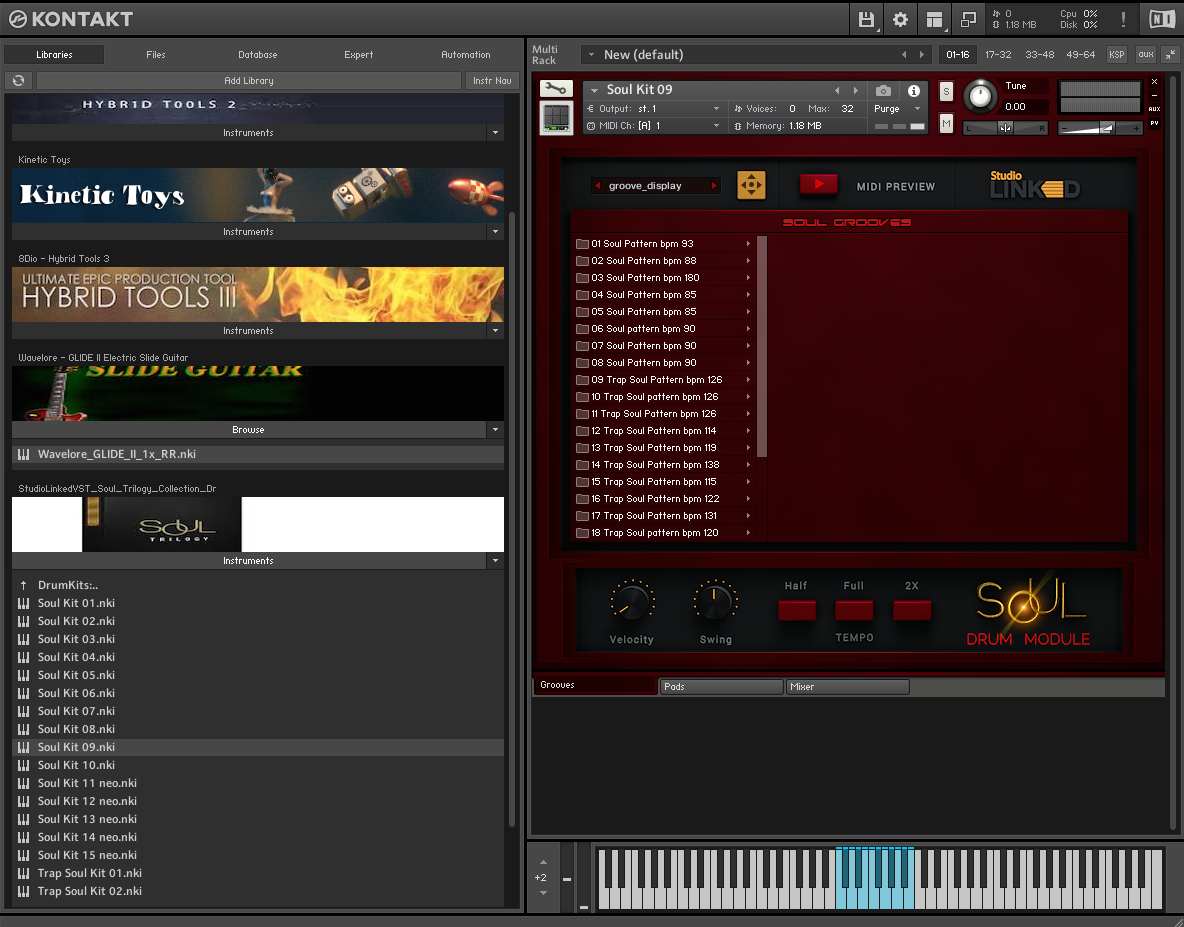
Task: Open Hybrid Tools III instruments dropdown arrow
Action: (495, 331)
